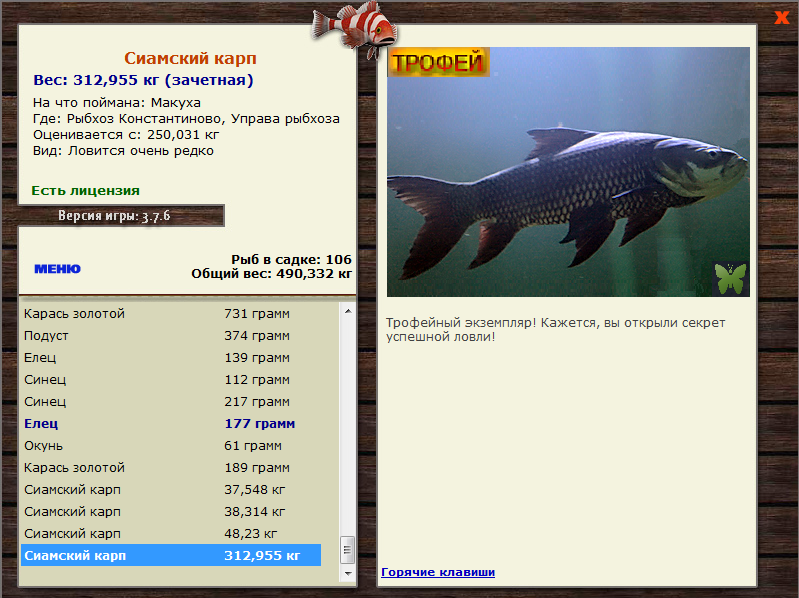Click the Общий вес: 490,332 кг total

point(272,274)
